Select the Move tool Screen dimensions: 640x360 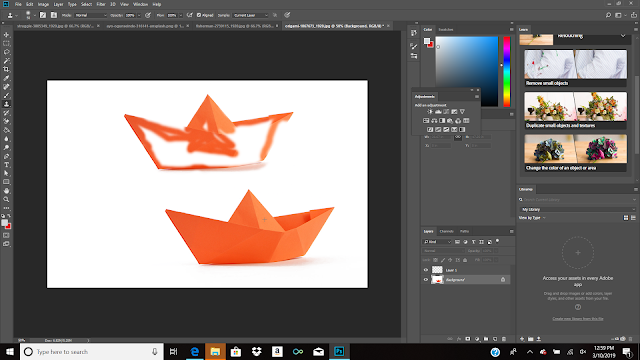7,35
